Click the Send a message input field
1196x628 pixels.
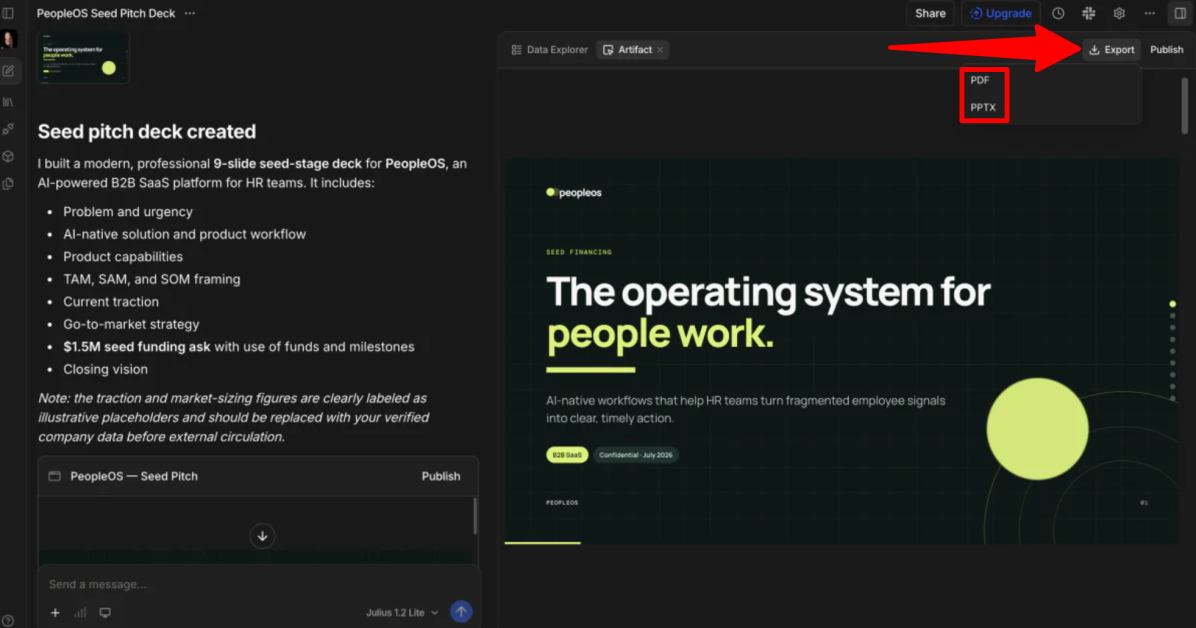tap(259, 585)
